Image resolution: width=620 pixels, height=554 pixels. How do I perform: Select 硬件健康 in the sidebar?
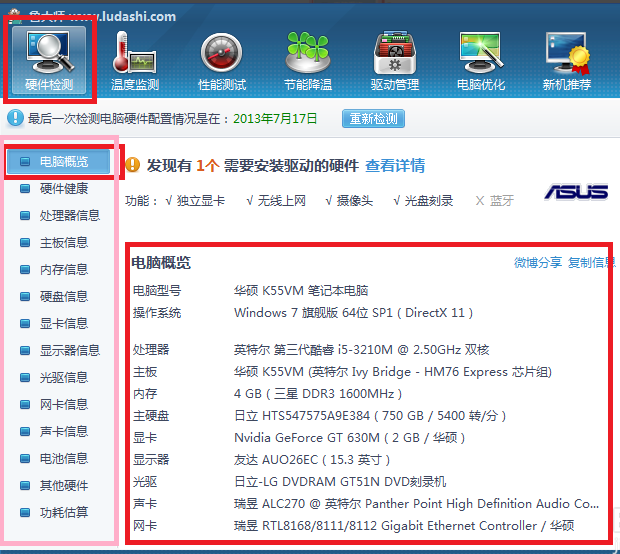tap(63, 188)
